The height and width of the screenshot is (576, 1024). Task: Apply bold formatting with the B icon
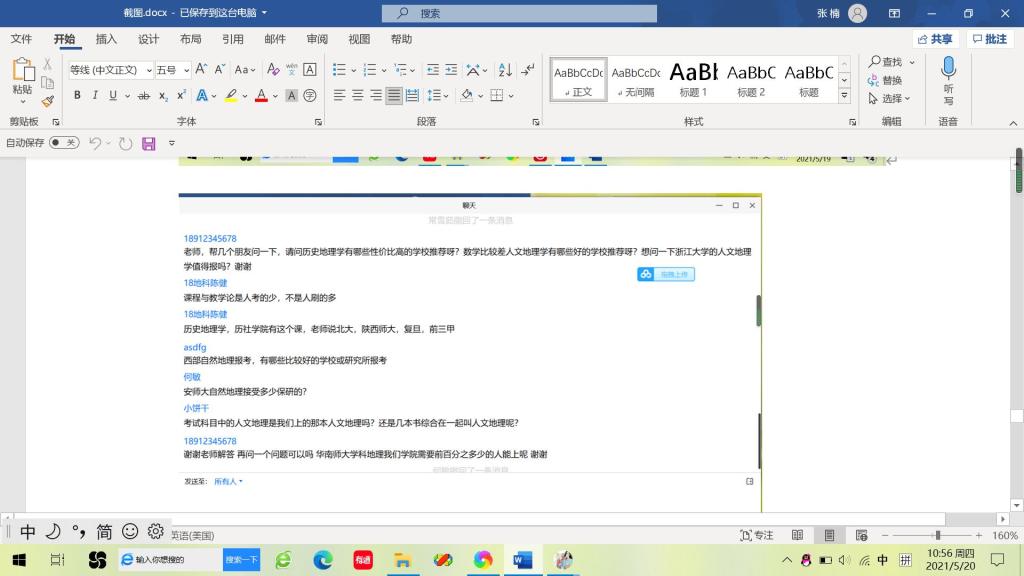(x=77, y=96)
